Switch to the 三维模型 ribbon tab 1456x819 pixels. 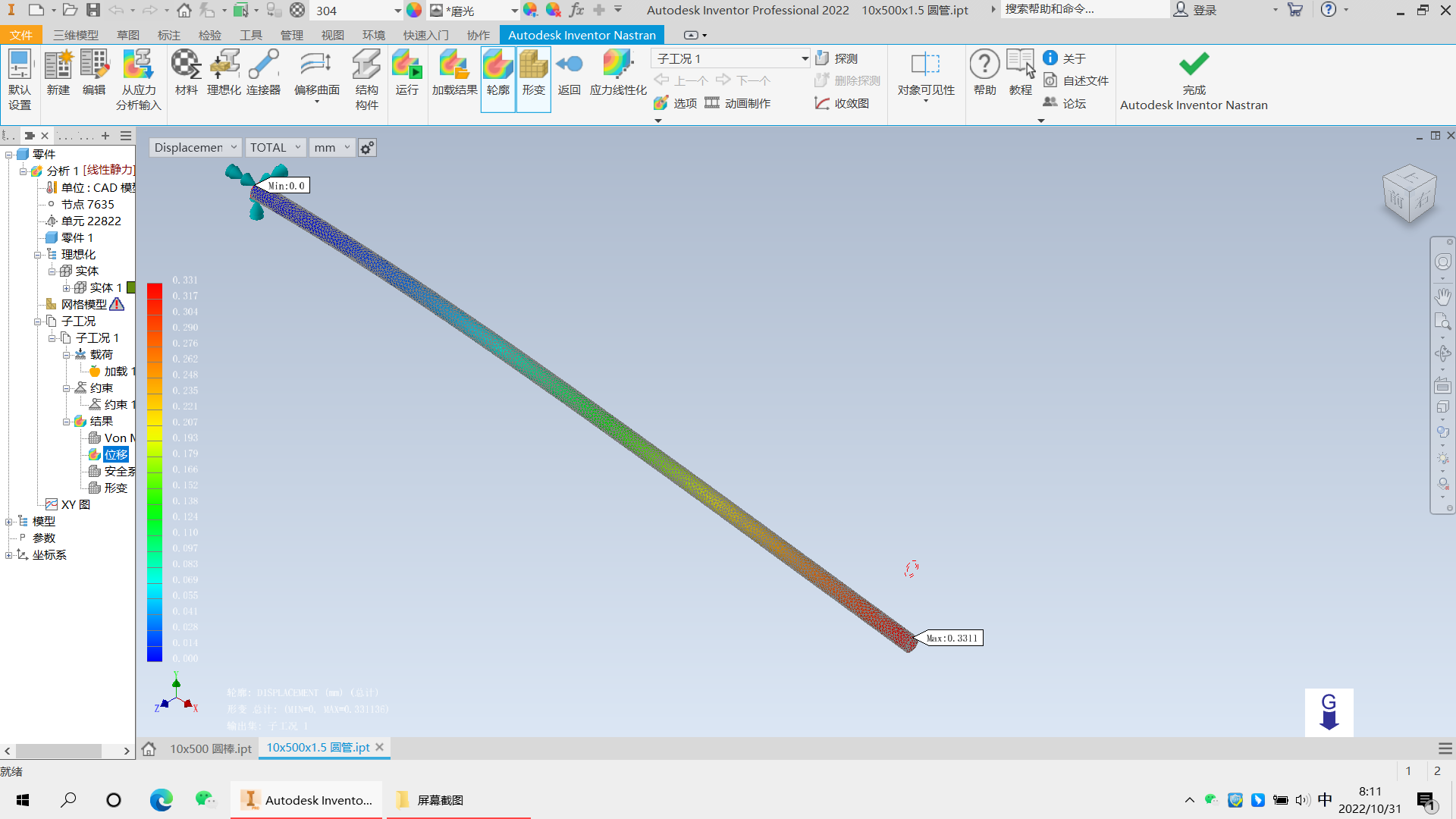pyautogui.click(x=76, y=36)
